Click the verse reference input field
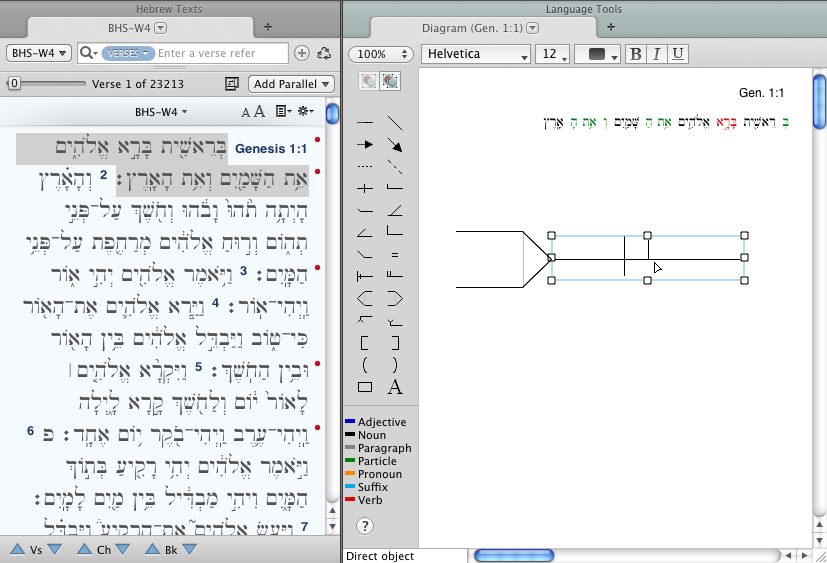The width and height of the screenshot is (827, 563). point(220,53)
